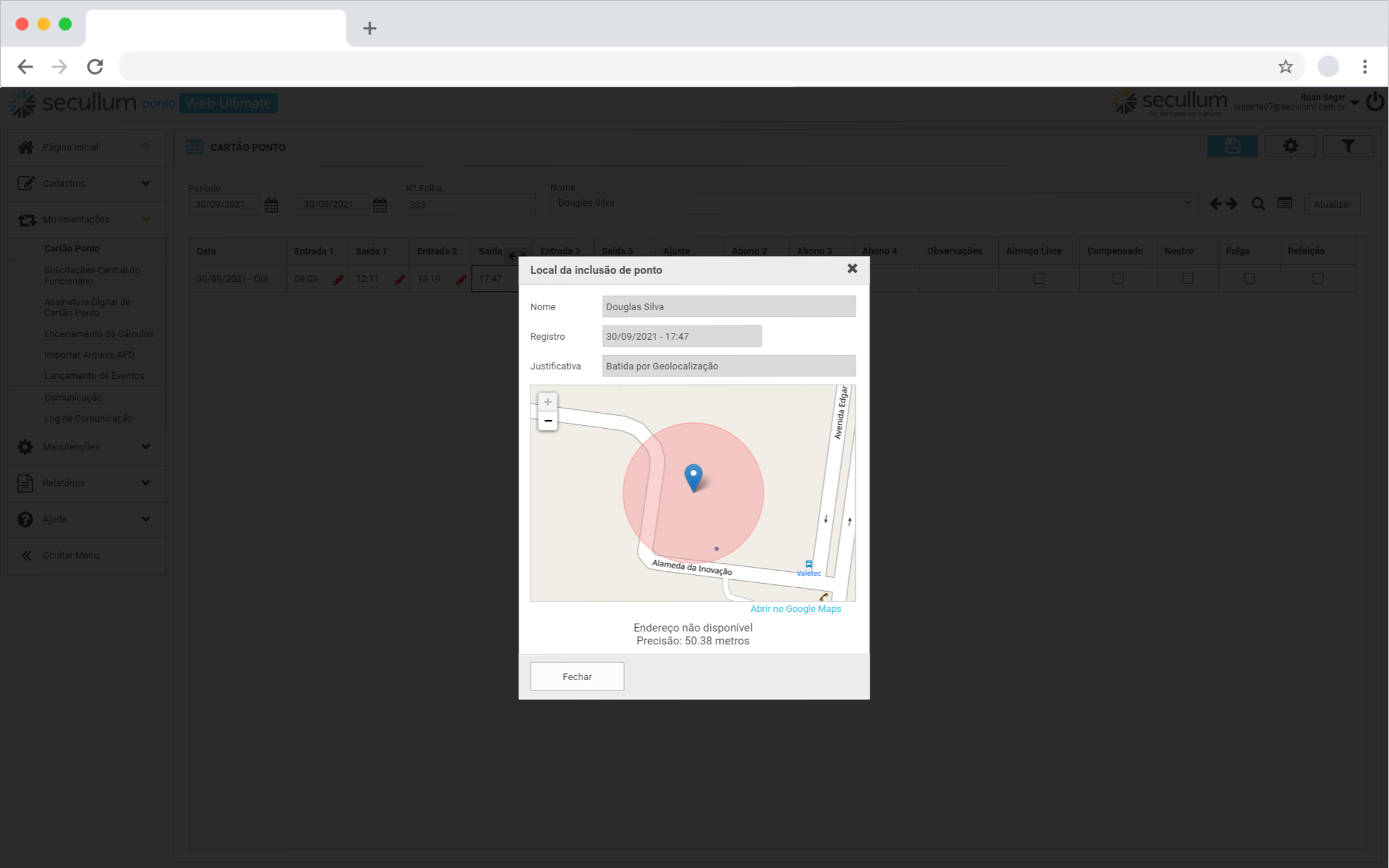1389x868 pixels.
Task: Click the blue map location pin
Action: [x=693, y=476]
